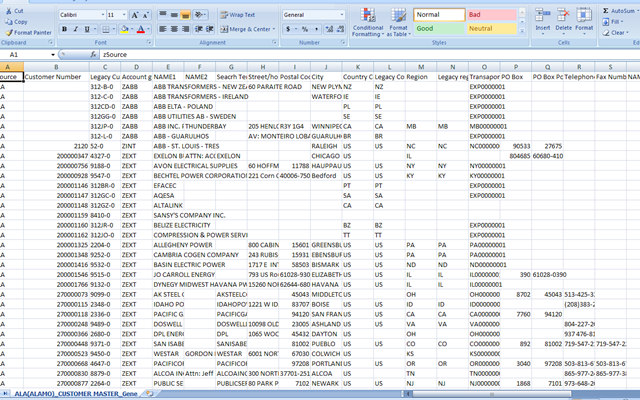Click Insert cells icon
The image size is (640, 400).
coord(542,15)
